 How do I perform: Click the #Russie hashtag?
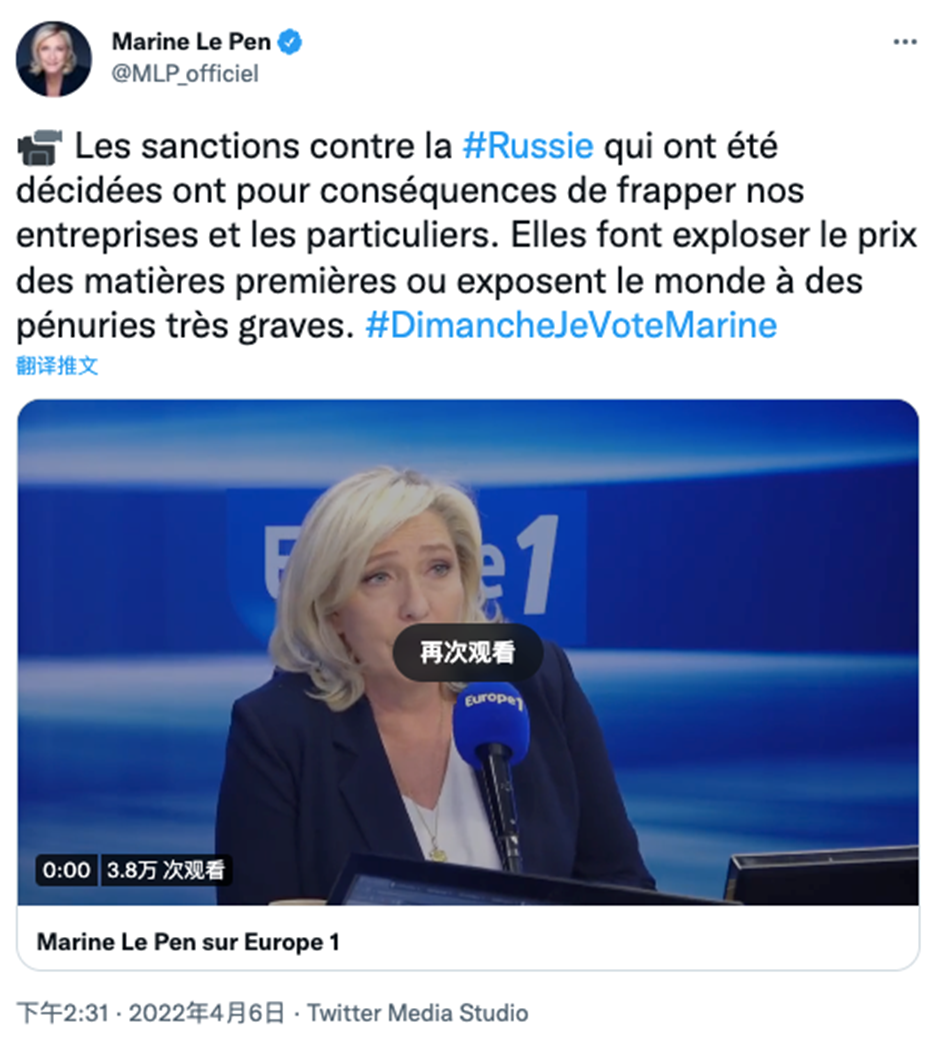[528, 146]
